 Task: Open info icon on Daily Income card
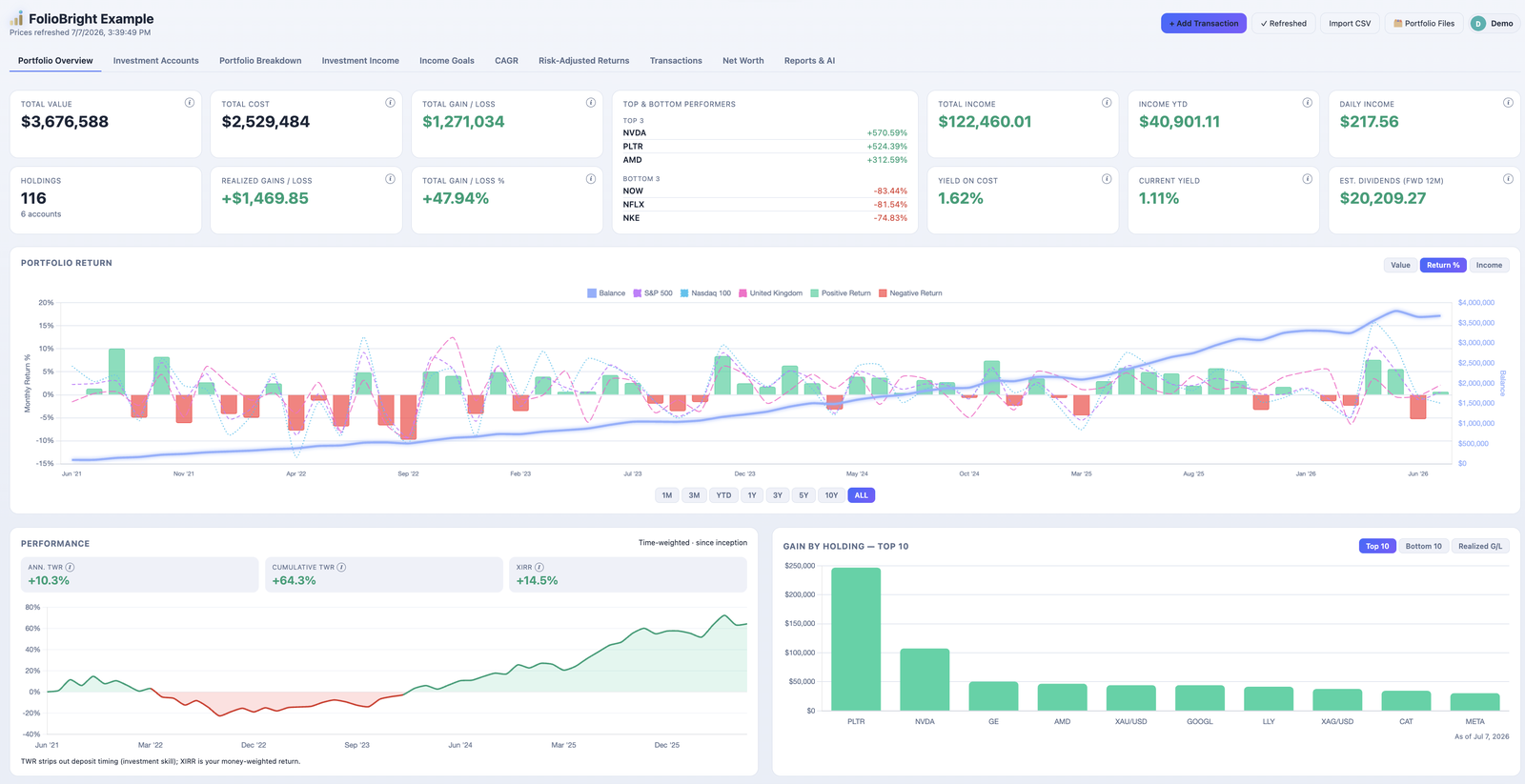coord(1508,103)
